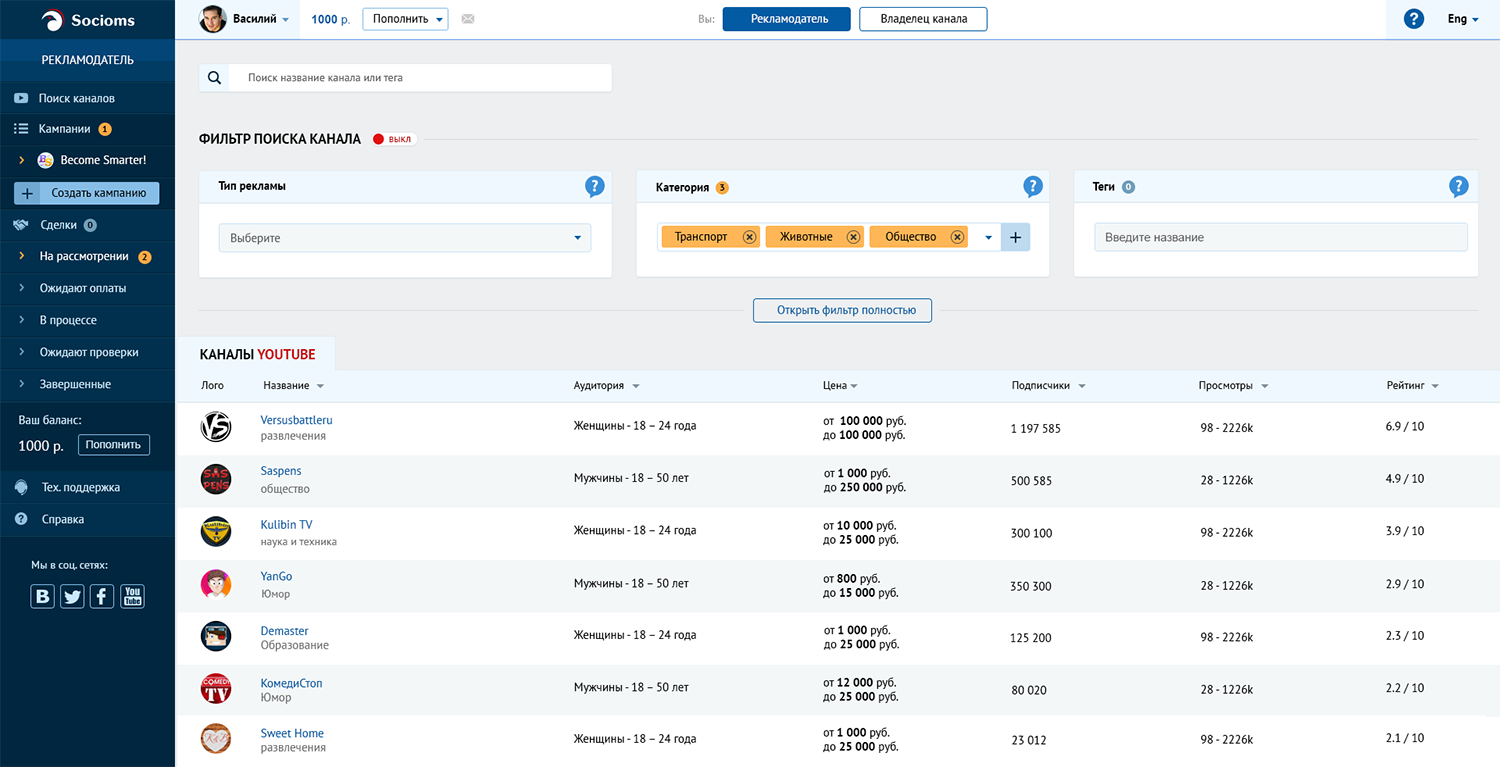Open the Выберите ad type dropdown
The width and height of the screenshot is (1500, 767).
405,238
